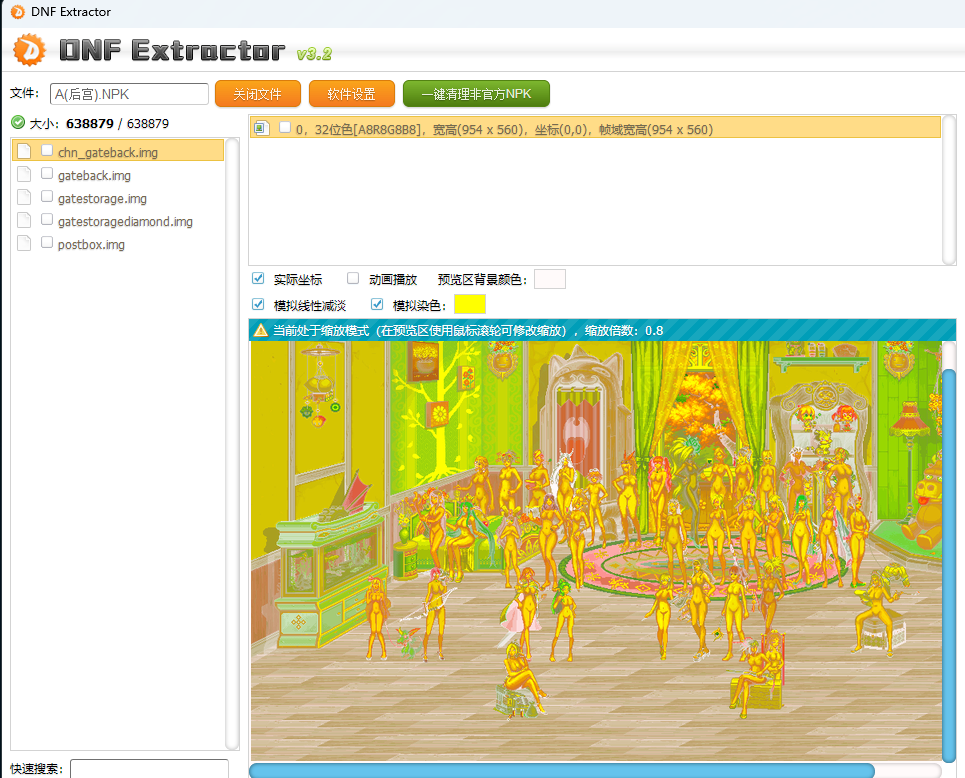Viewport: 965px width, 778px height.
Task: Click the file icon beside gateback.img
Action: point(24,174)
